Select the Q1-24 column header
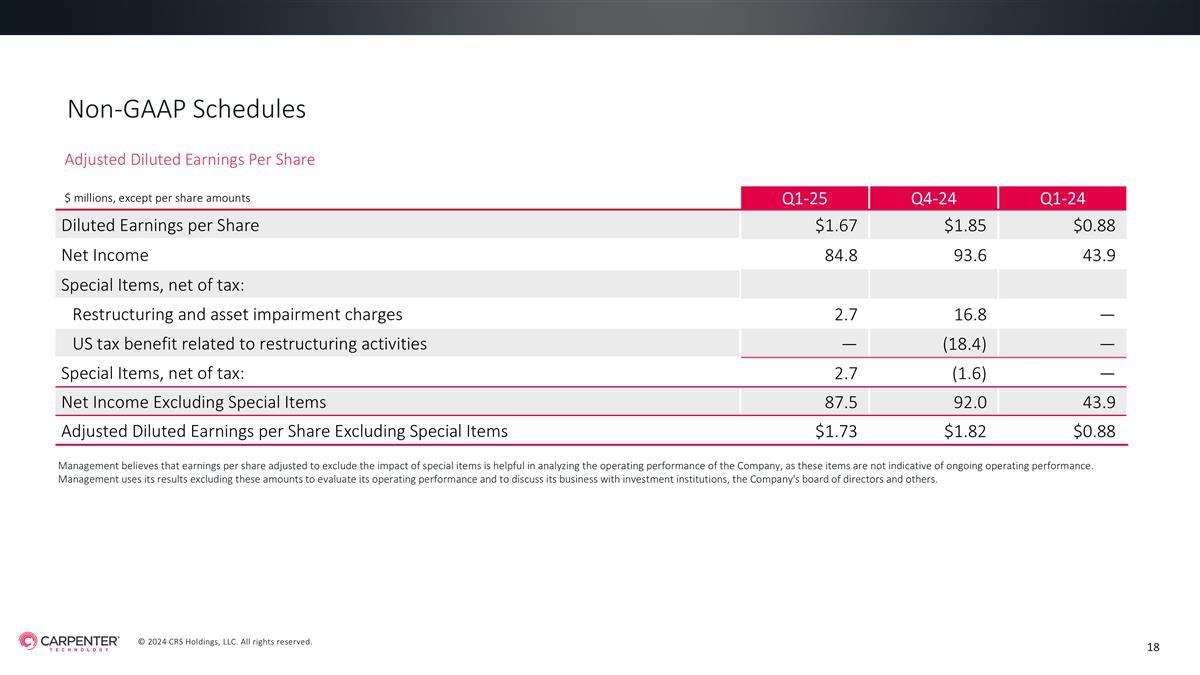Screen dimensions: 1200x675 point(1062,198)
